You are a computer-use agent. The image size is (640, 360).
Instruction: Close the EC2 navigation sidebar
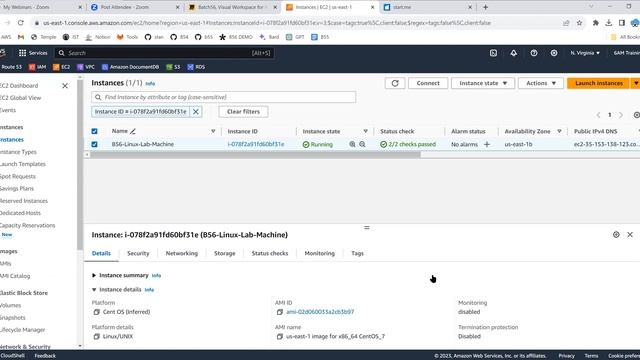[65, 86]
